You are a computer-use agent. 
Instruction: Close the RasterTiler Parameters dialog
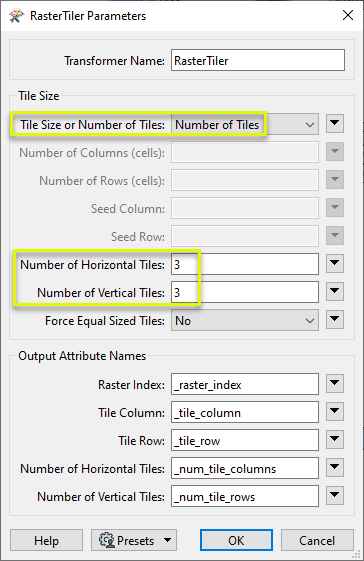point(348,15)
